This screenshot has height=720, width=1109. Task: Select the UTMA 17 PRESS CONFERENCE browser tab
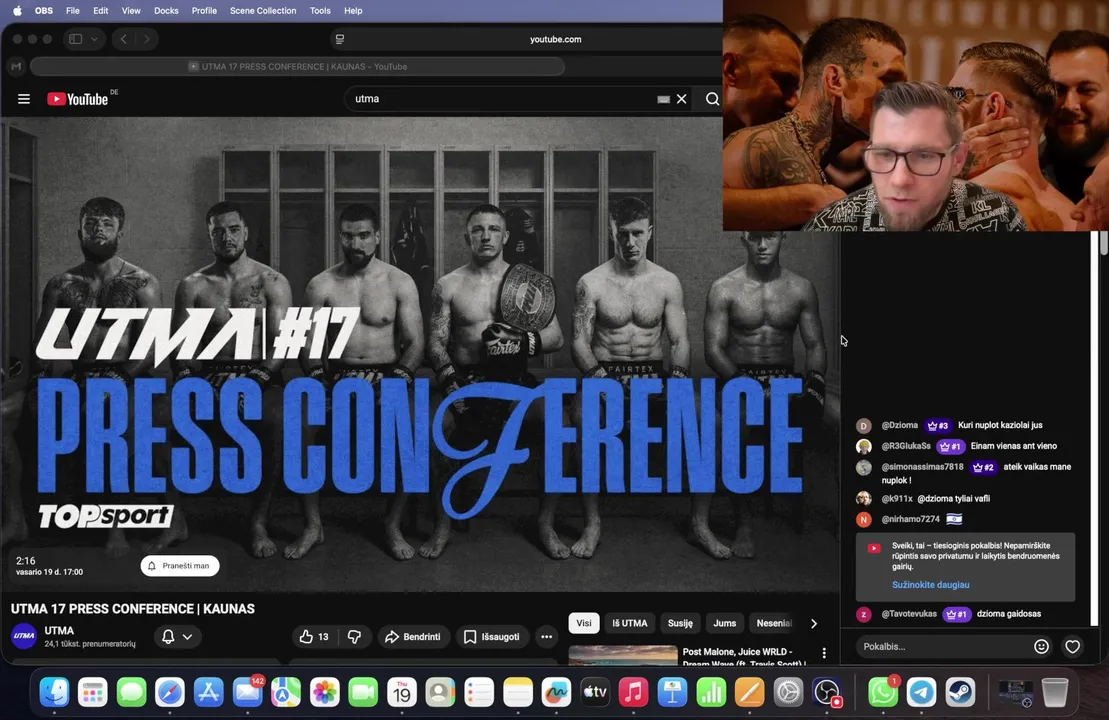point(298,66)
